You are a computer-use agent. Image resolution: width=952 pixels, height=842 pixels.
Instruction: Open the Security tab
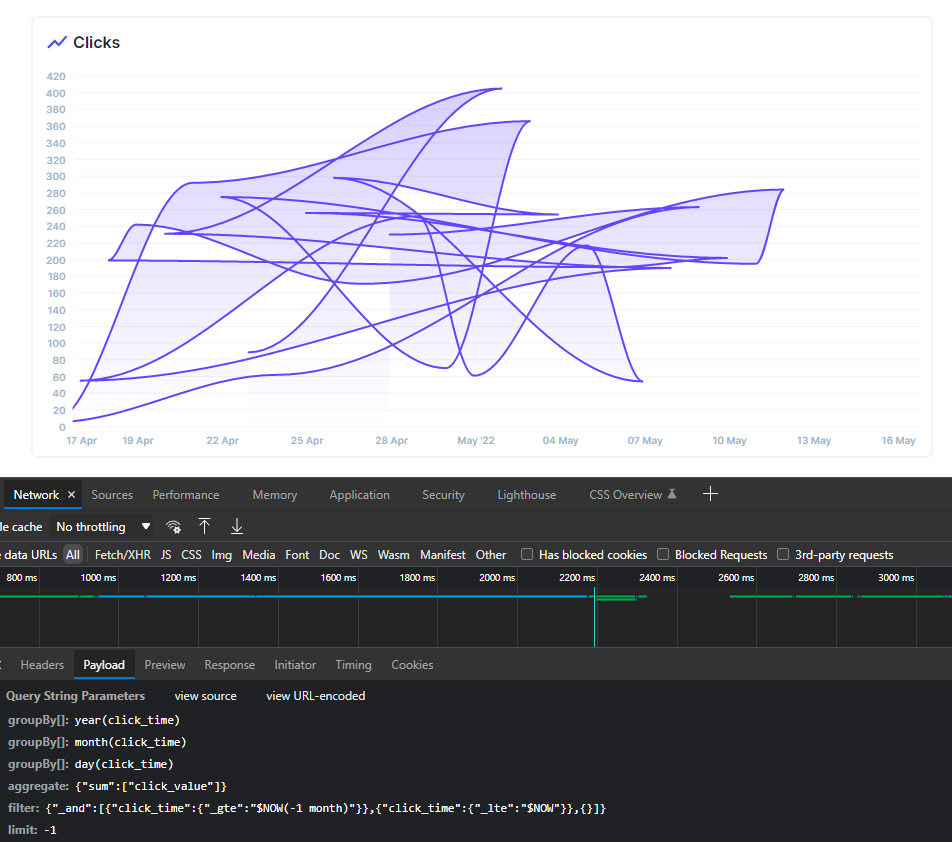tap(443, 495)
